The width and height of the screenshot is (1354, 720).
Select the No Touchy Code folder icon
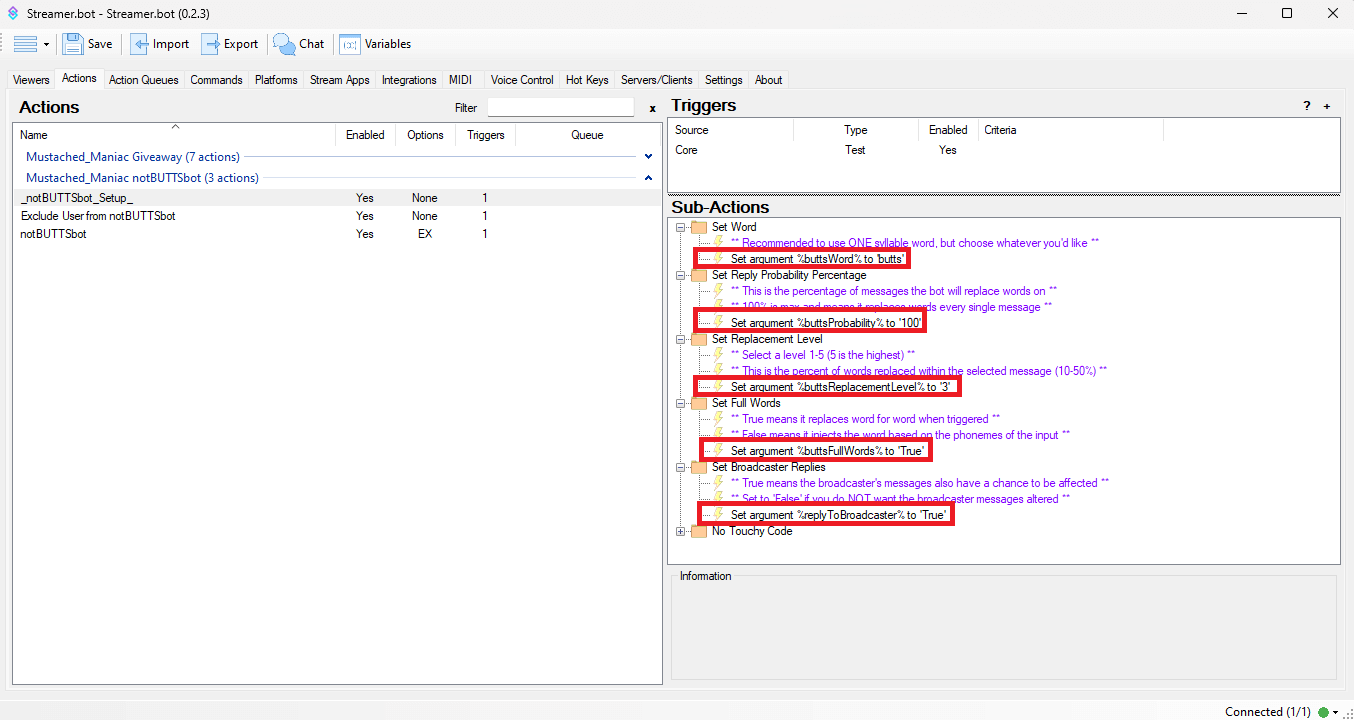699,531
